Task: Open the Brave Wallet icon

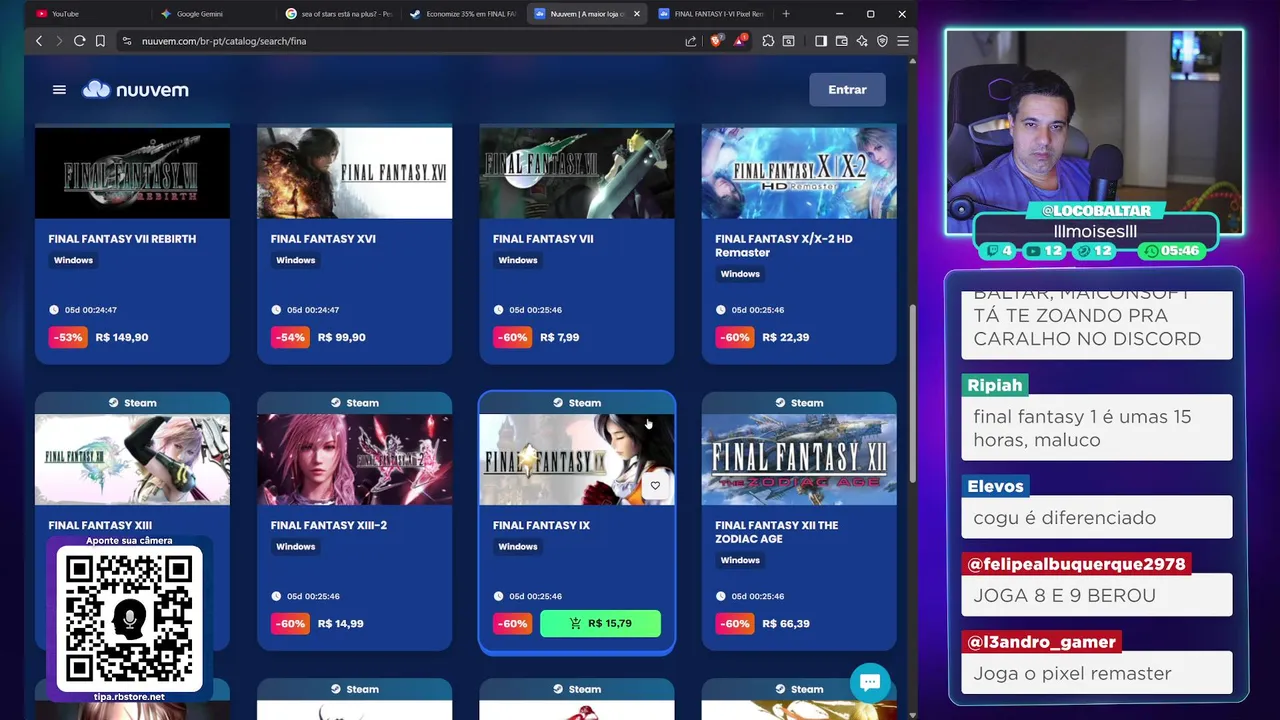Action: [842, 41]
